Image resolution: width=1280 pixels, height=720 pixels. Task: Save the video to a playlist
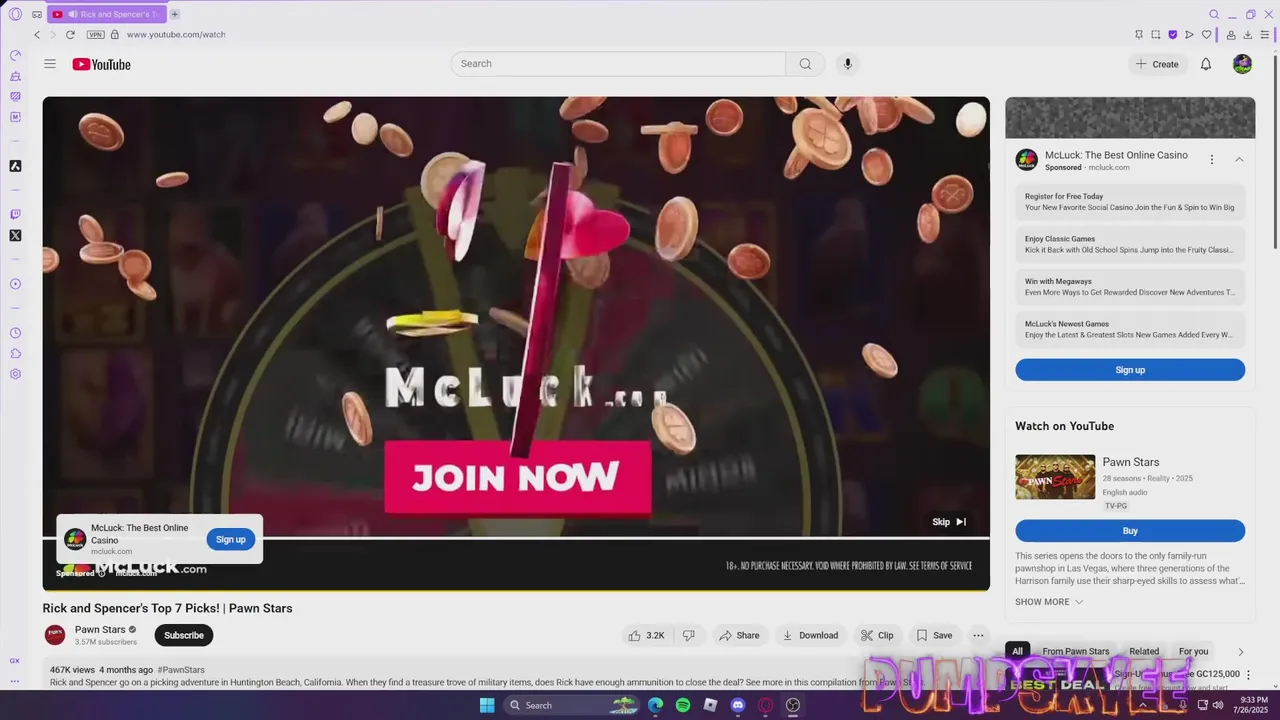[934, 635]
